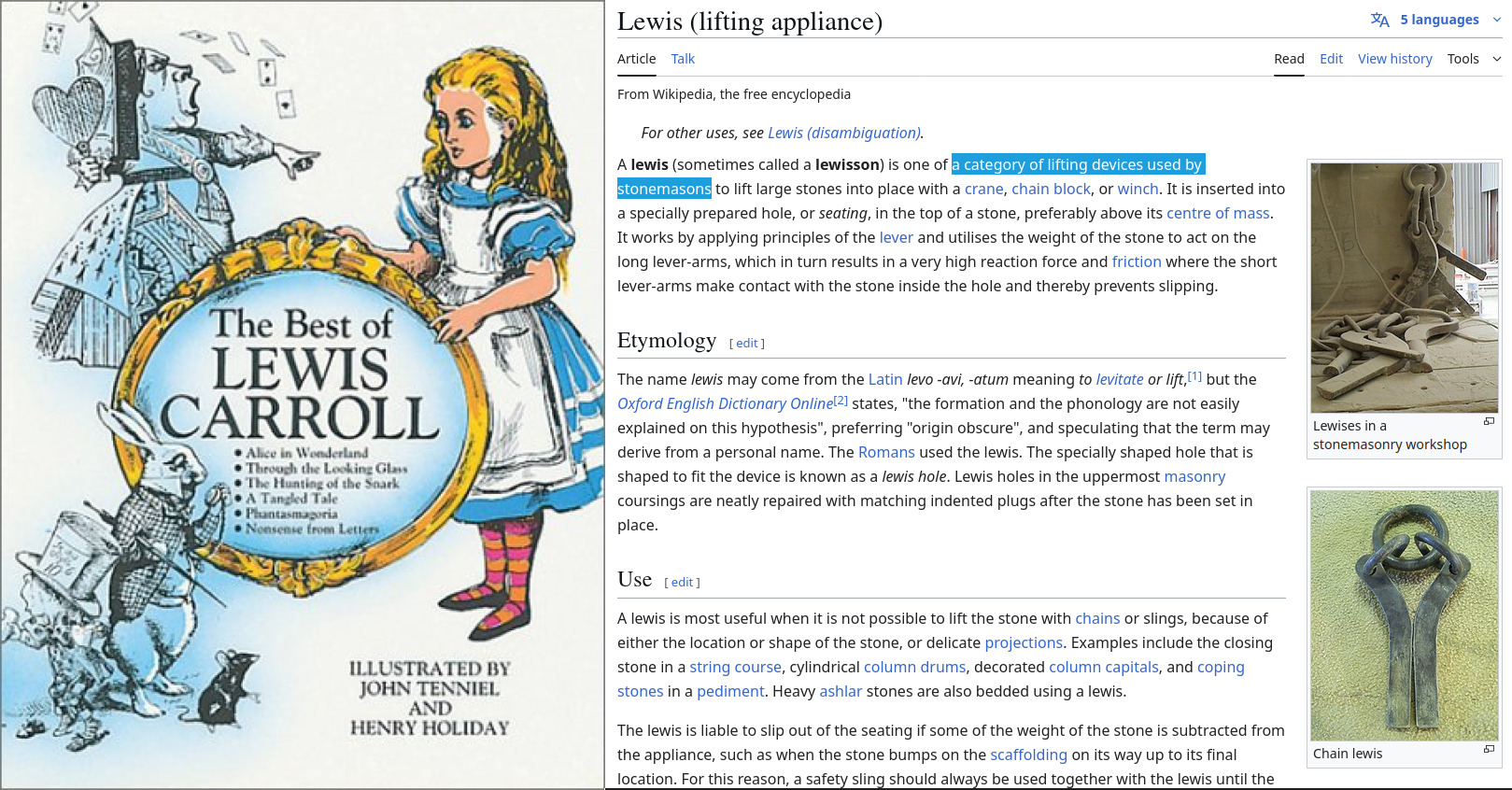
Task: Click the 'Chain lewis' caption text
Action: pos(1348,754)
